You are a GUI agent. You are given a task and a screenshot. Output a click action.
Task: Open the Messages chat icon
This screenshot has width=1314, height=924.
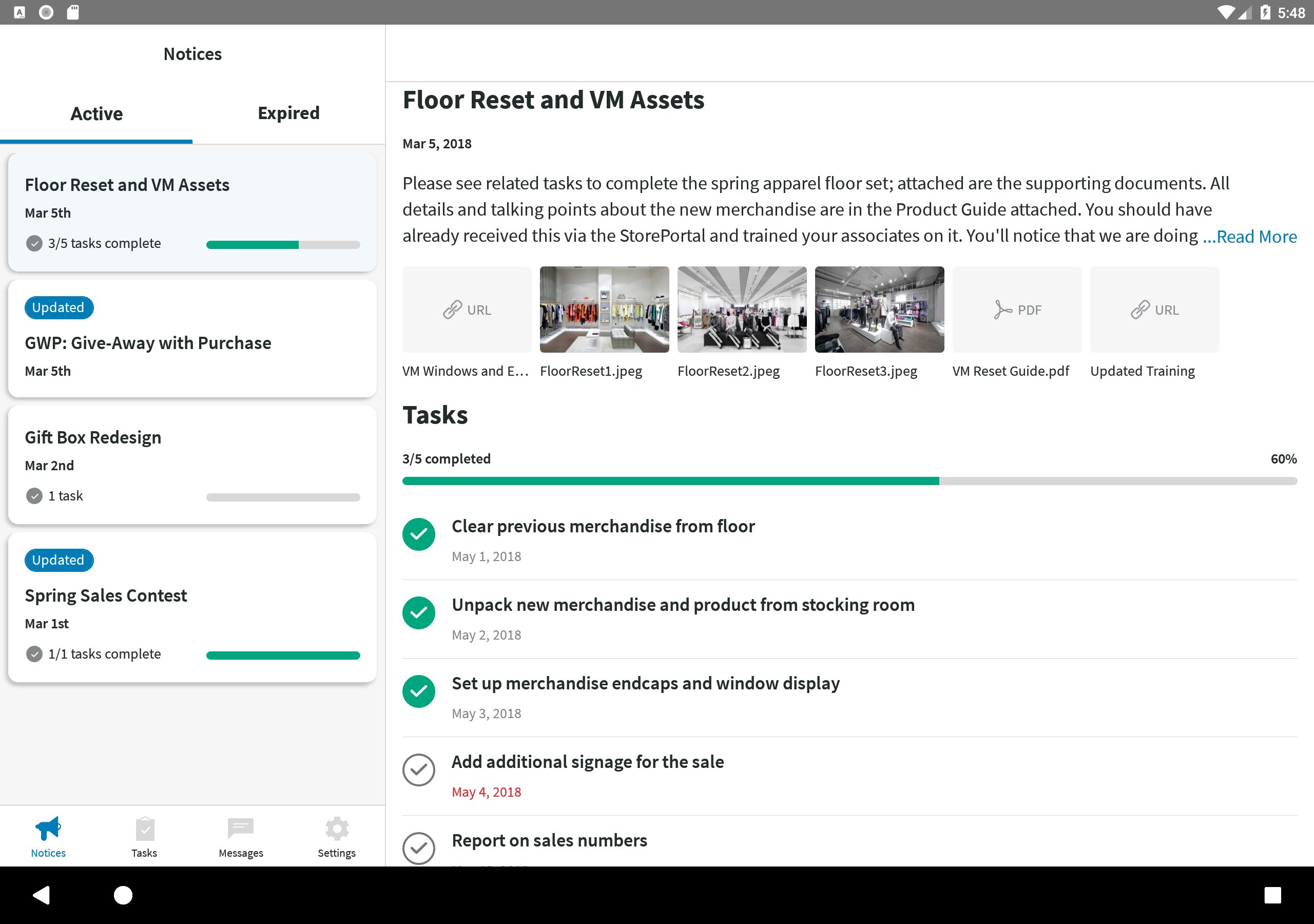coord(240,829)
